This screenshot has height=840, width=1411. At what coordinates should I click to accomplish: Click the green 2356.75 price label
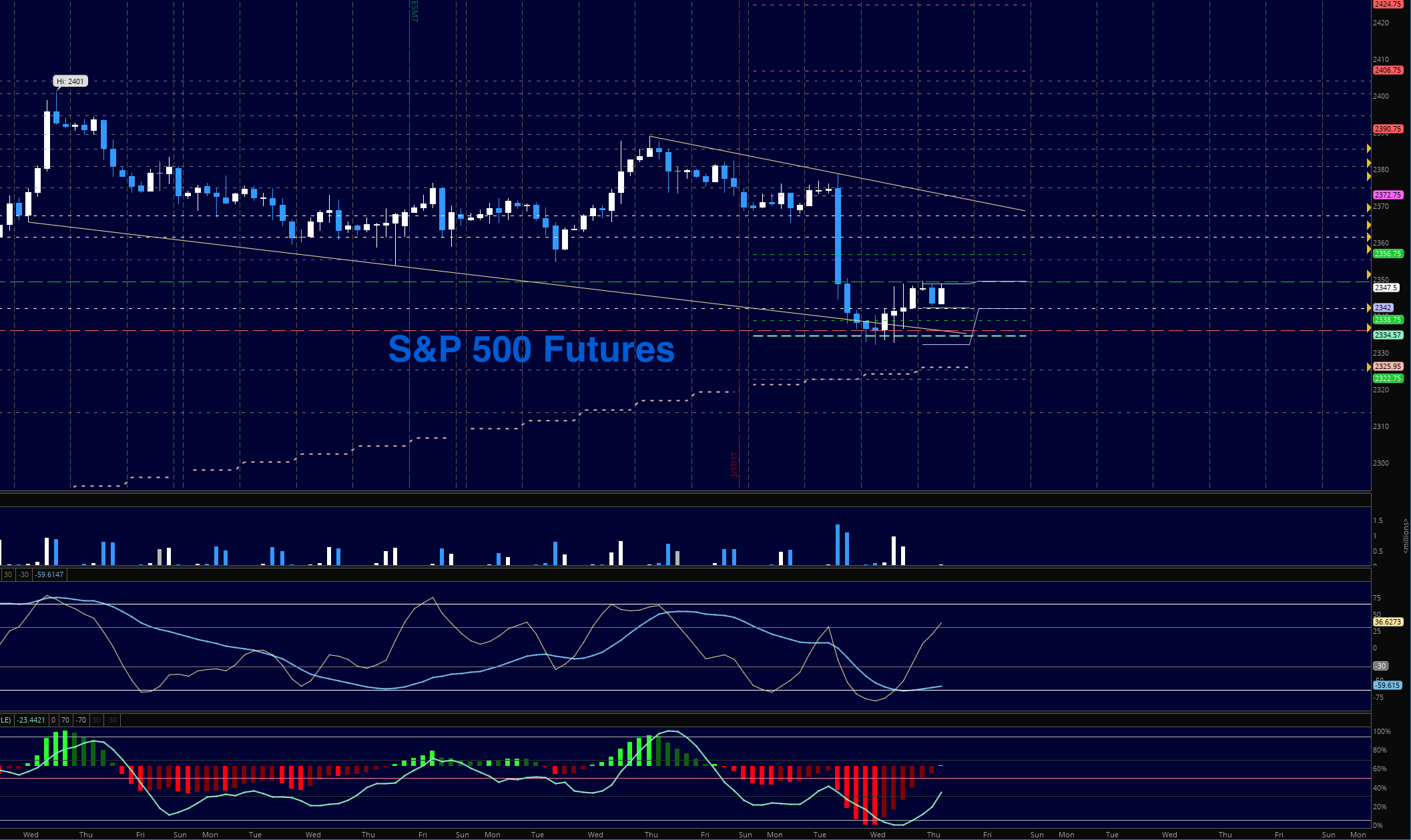[1387, 254]
